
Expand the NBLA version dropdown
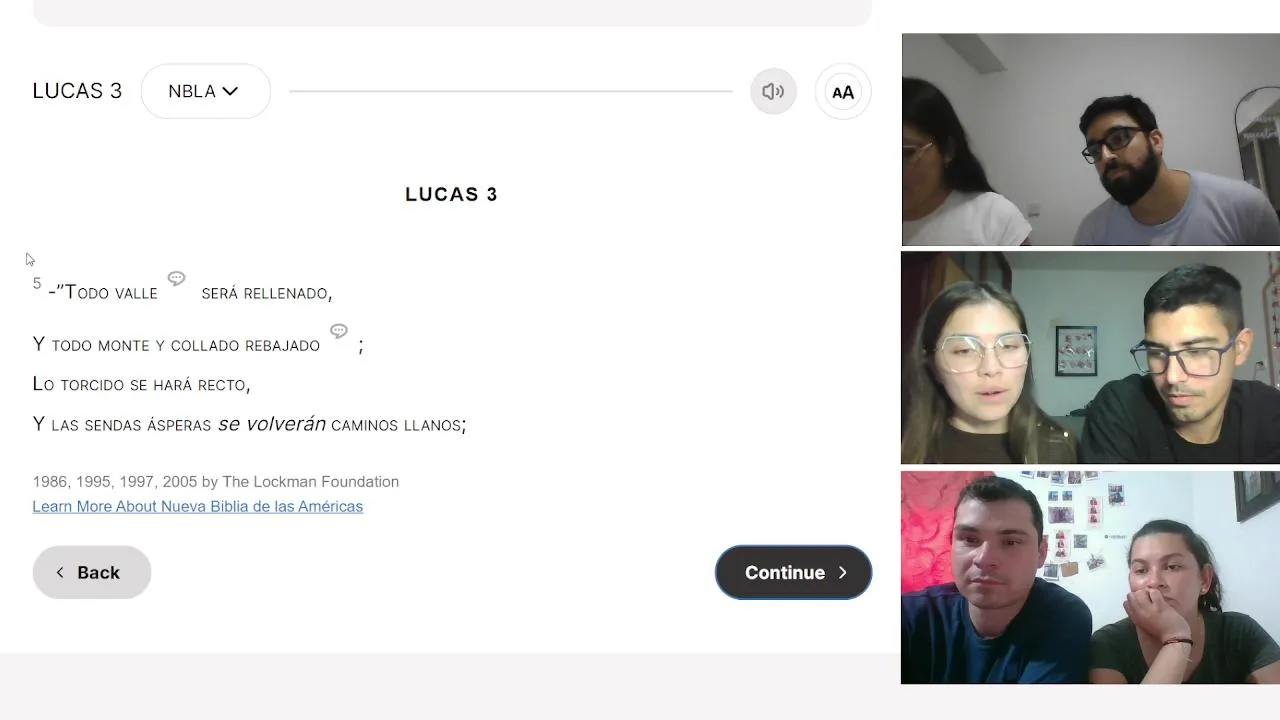point(205,91)
